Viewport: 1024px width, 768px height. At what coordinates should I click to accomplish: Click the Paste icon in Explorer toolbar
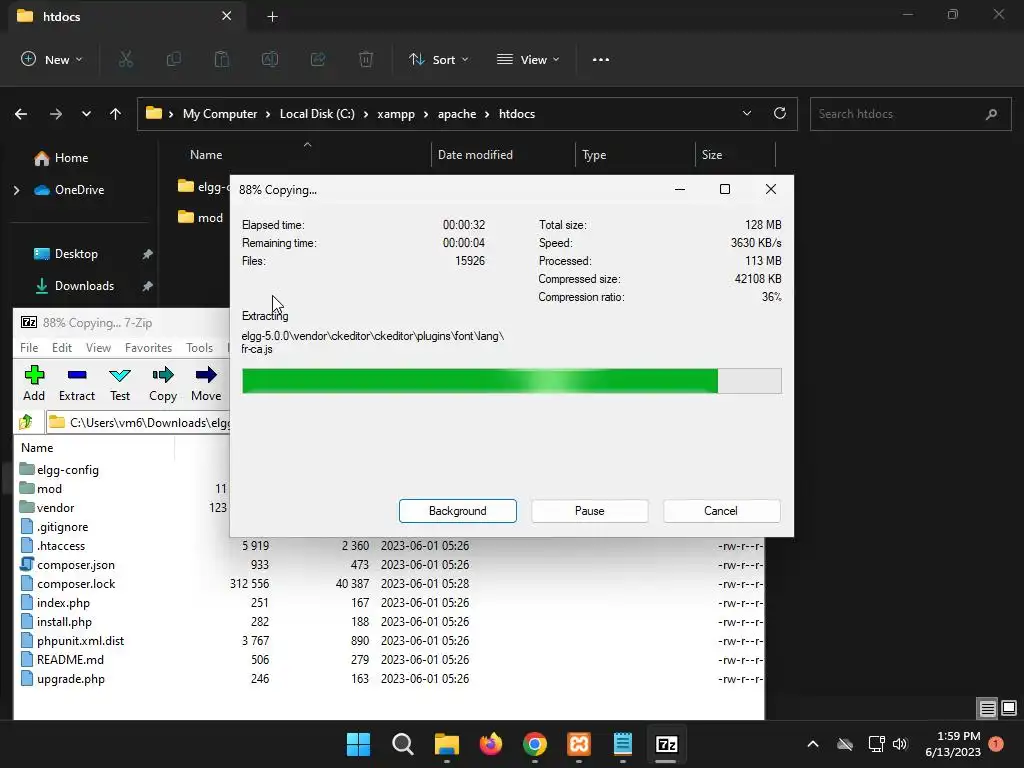point(222,59)
